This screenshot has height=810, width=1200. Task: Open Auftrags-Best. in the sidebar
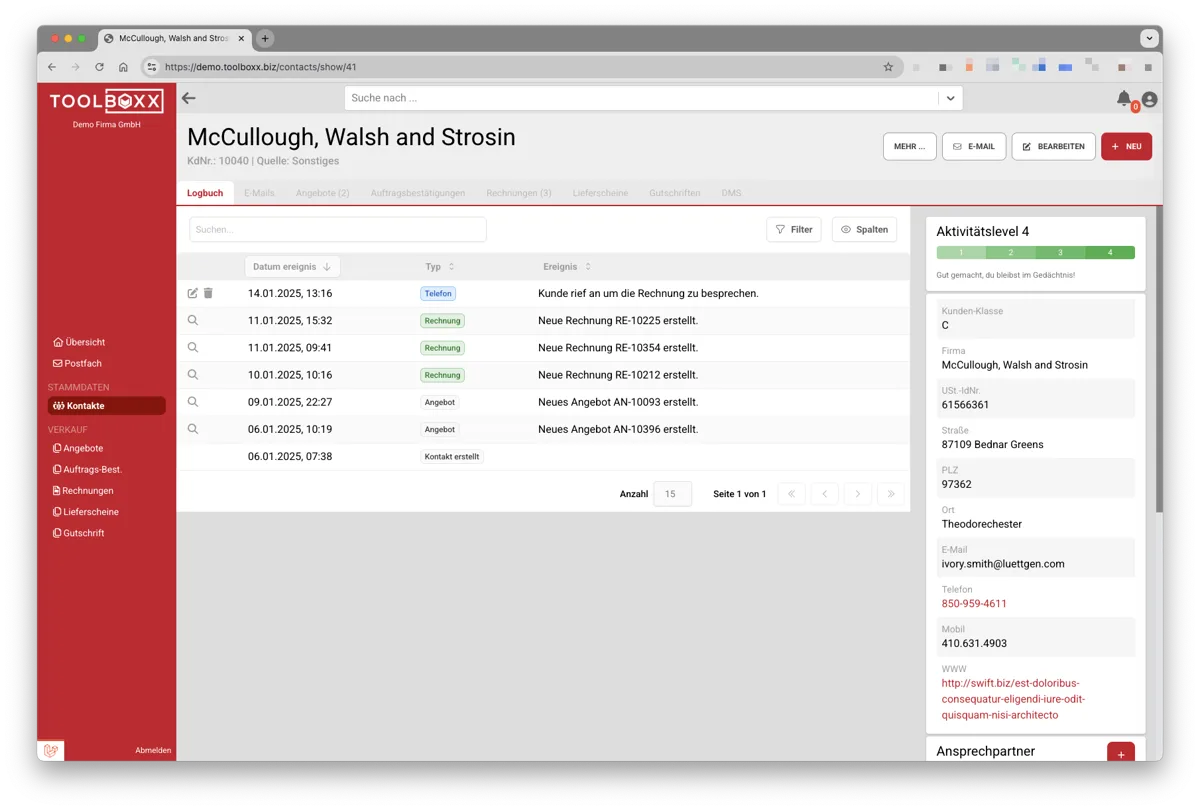point(87,469)
